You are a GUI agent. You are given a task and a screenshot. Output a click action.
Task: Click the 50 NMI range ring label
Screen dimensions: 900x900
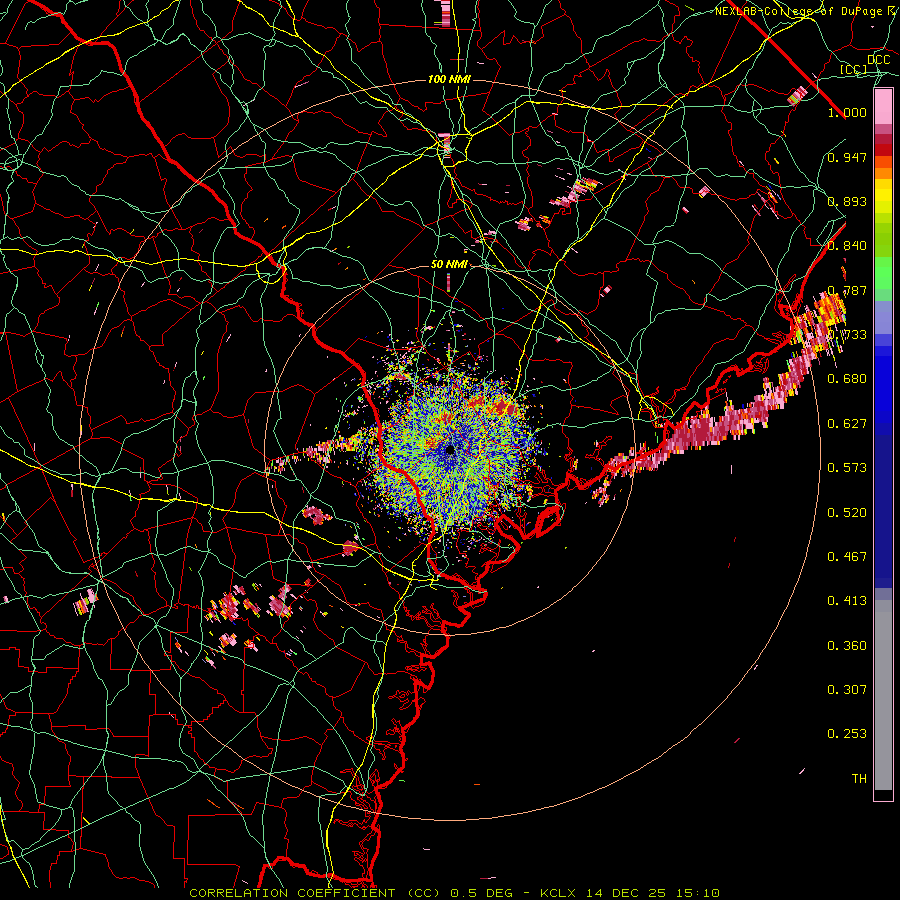449,265
